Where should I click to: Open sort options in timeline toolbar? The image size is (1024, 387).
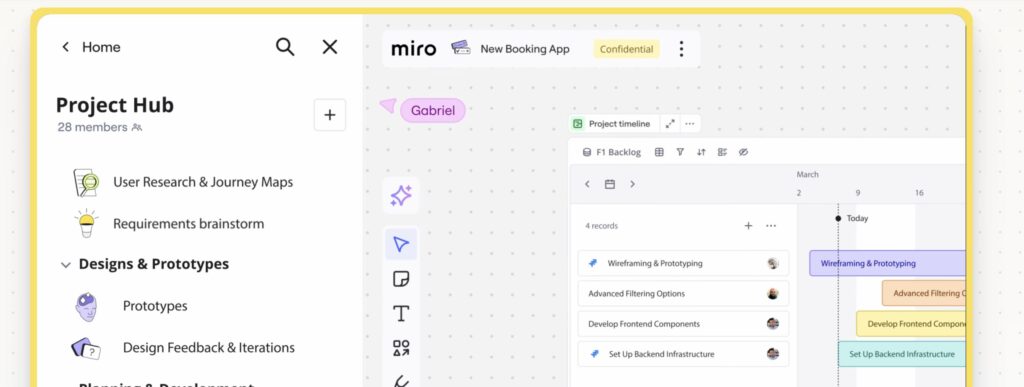click(701, 152)
